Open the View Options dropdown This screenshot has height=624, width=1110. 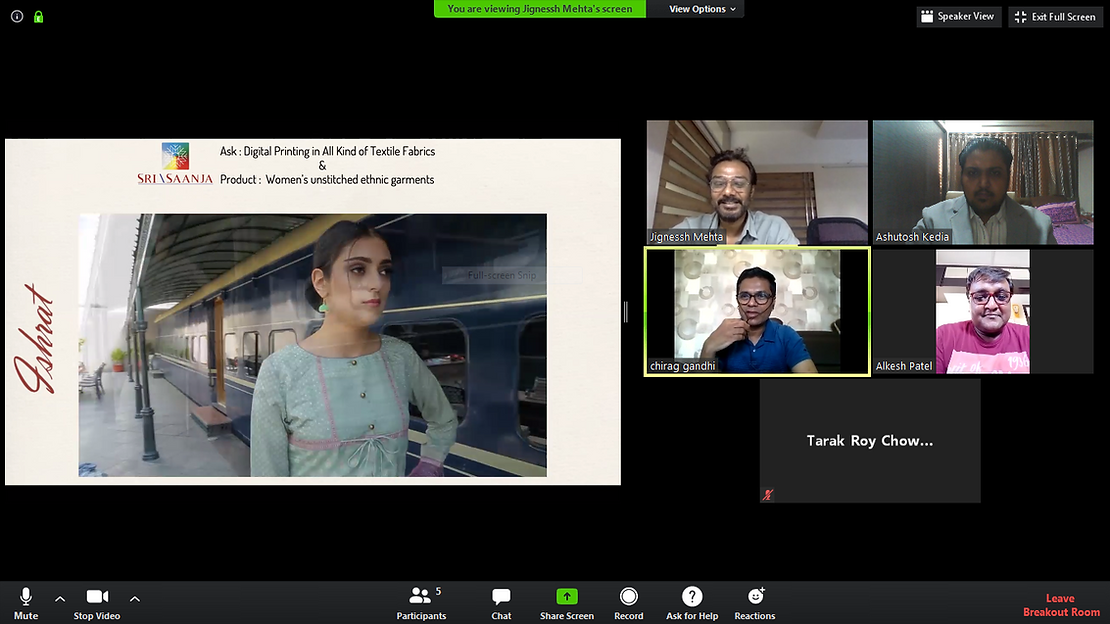point(703,9)
